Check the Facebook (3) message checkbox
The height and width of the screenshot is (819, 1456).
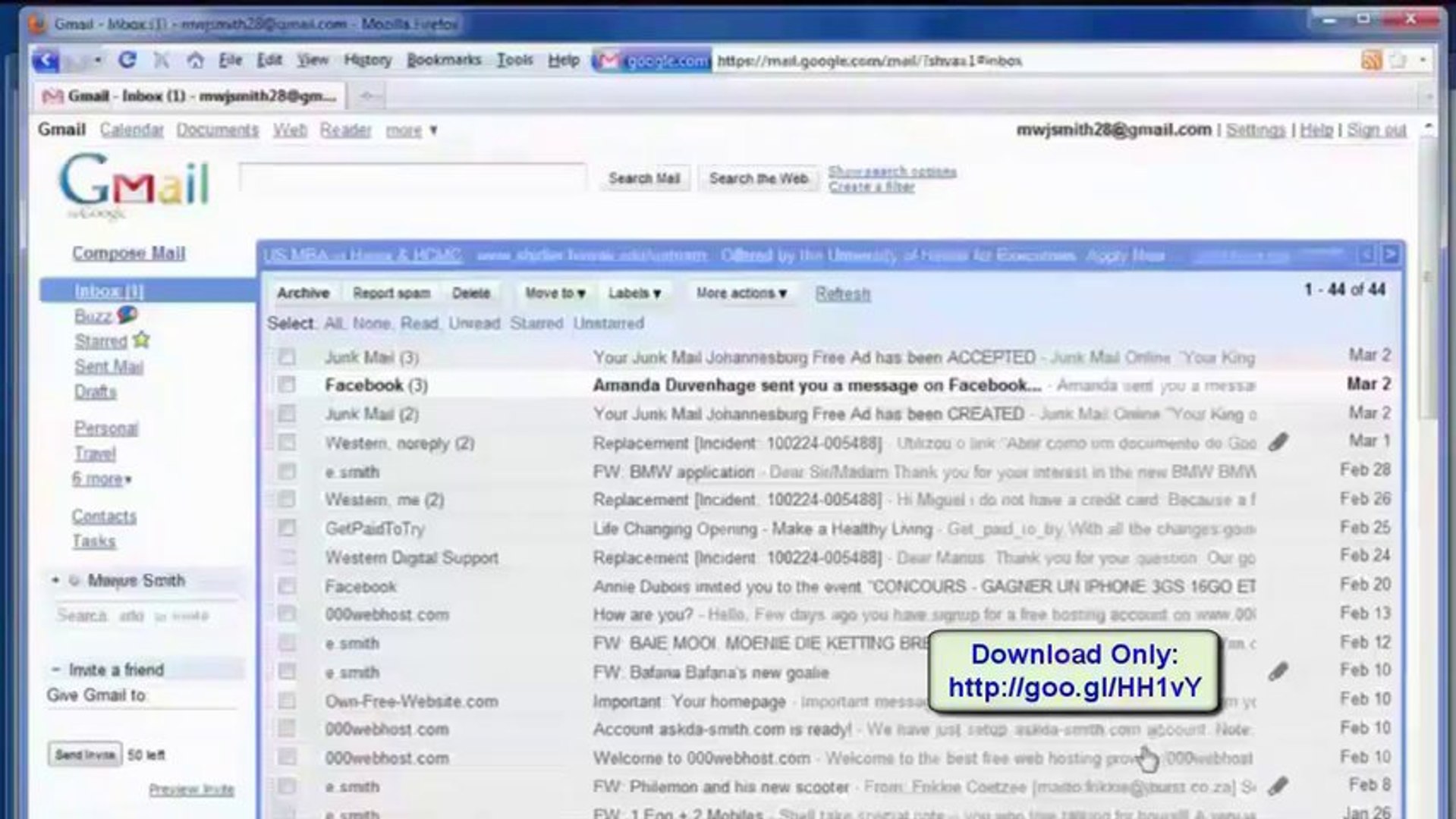tap(286, 385)
